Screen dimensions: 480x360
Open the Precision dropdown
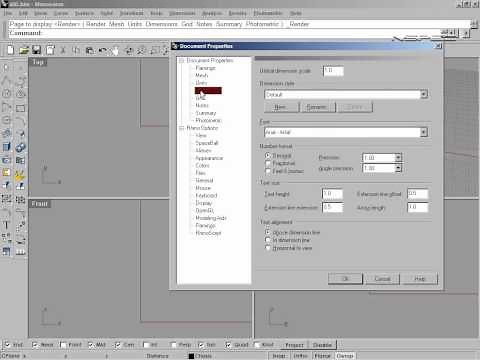tap(398, 157)
